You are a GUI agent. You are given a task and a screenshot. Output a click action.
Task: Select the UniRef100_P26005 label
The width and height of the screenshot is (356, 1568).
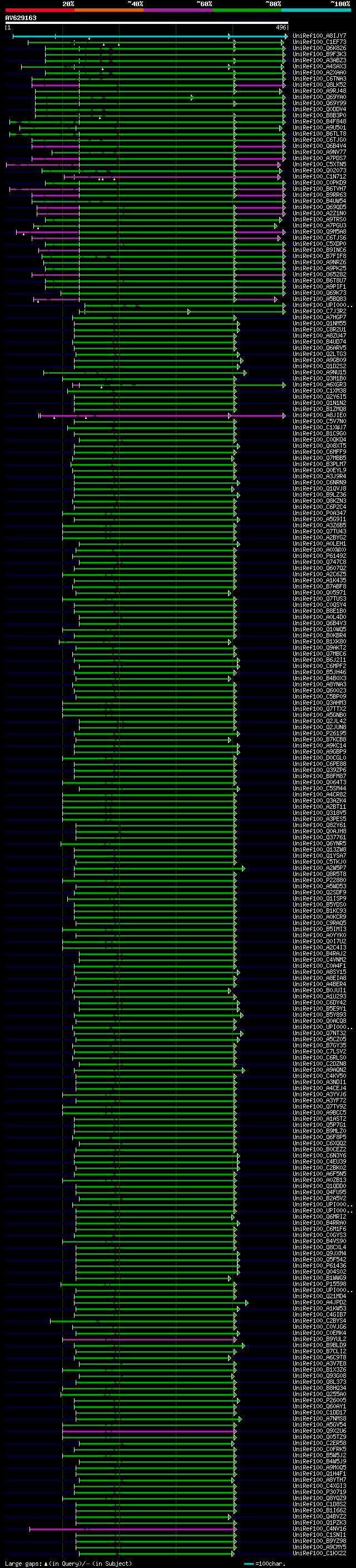click(319, 1400)
